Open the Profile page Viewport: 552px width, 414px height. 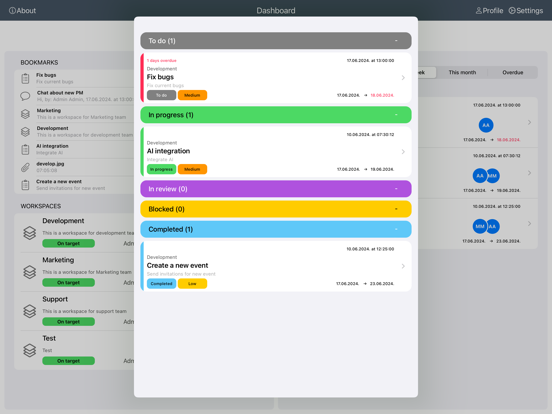[x=489, y=11]
